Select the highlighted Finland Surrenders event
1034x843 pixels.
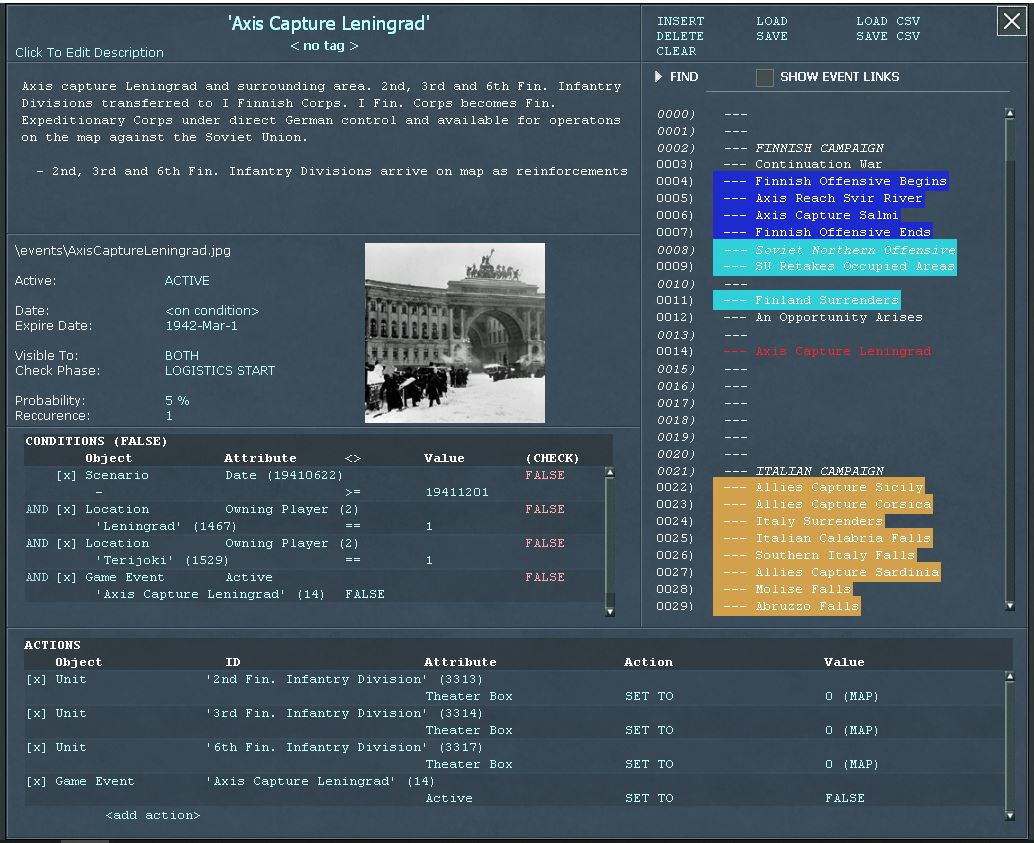click(x=806, y=300)
